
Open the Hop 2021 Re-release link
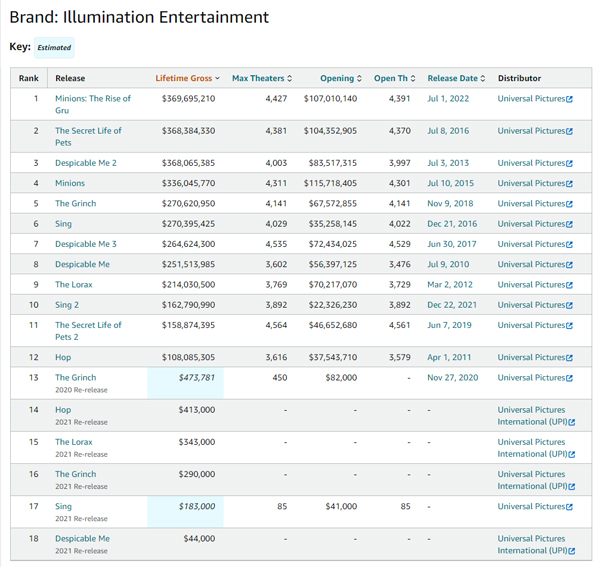point(63,410)
